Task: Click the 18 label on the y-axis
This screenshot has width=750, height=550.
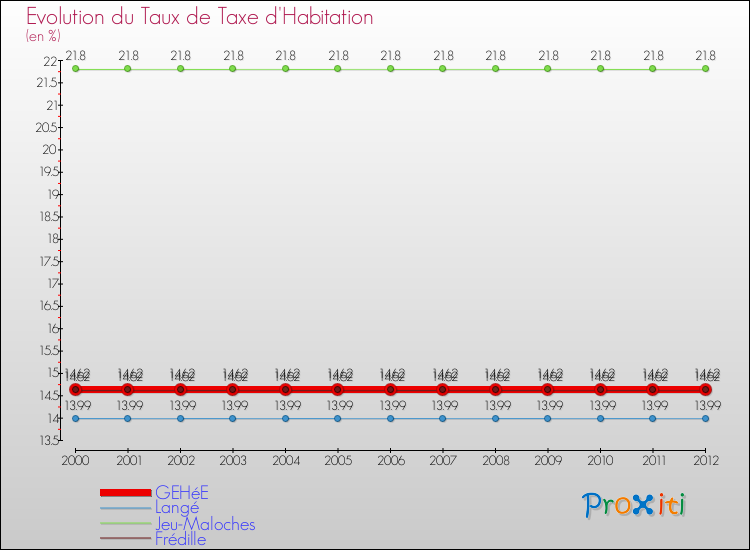Action: click(50, 239)
